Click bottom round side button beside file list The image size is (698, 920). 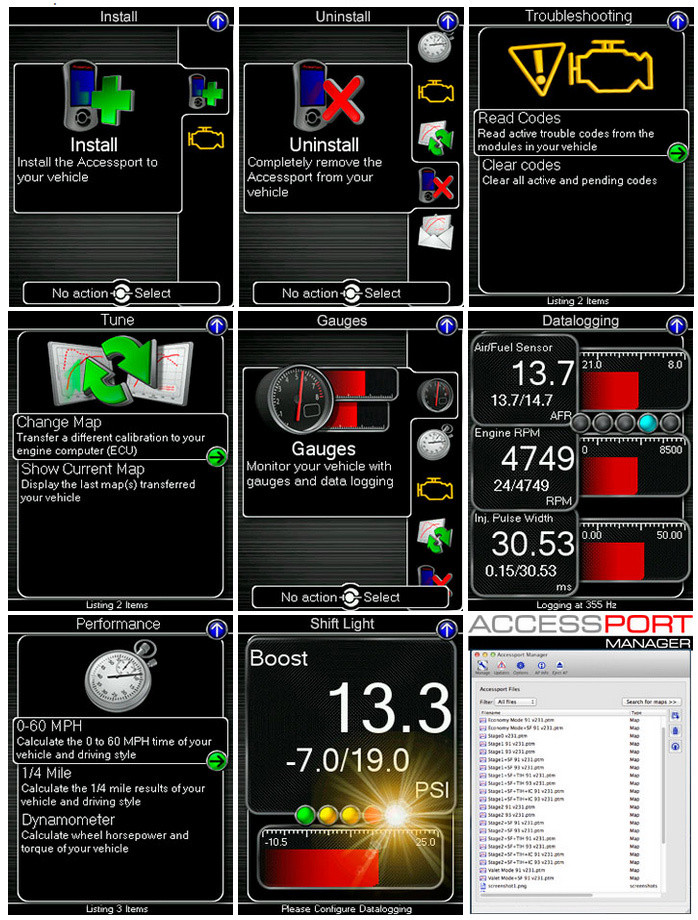[x=675, y=746]
